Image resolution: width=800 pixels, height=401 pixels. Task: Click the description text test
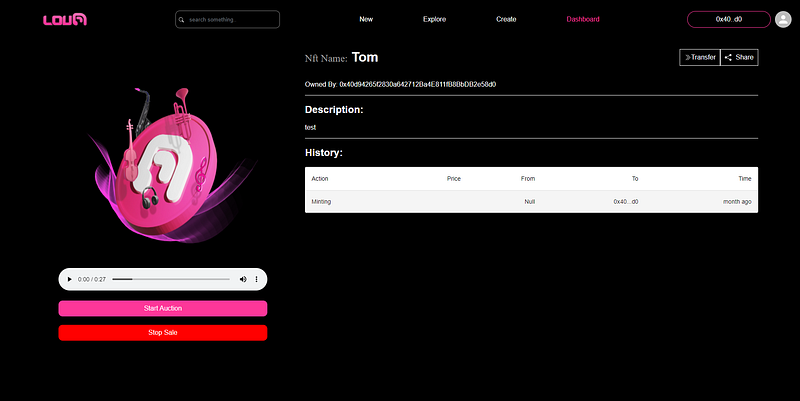pyautogui.click(x=310, y=128)
